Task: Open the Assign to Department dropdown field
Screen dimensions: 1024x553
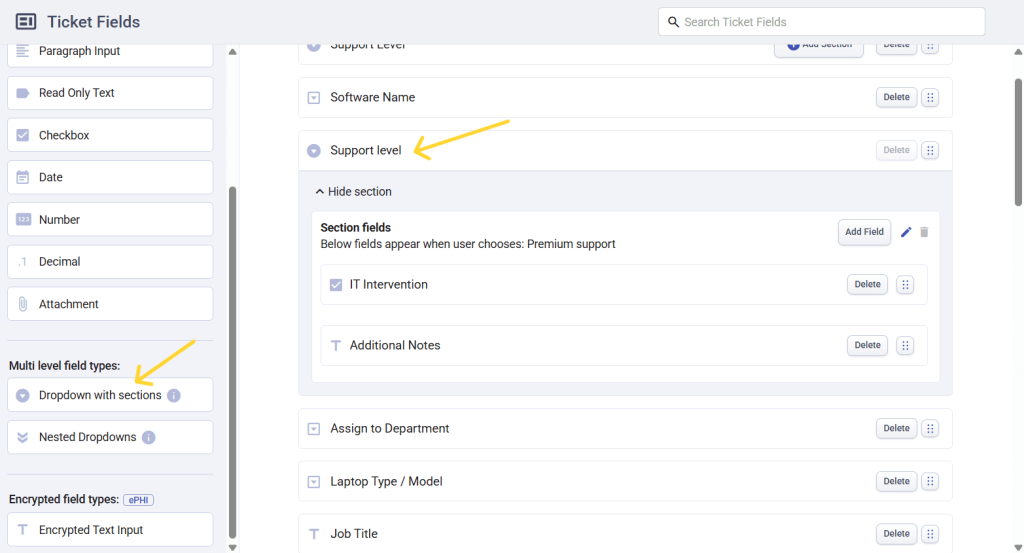Action: pos(390,429)
